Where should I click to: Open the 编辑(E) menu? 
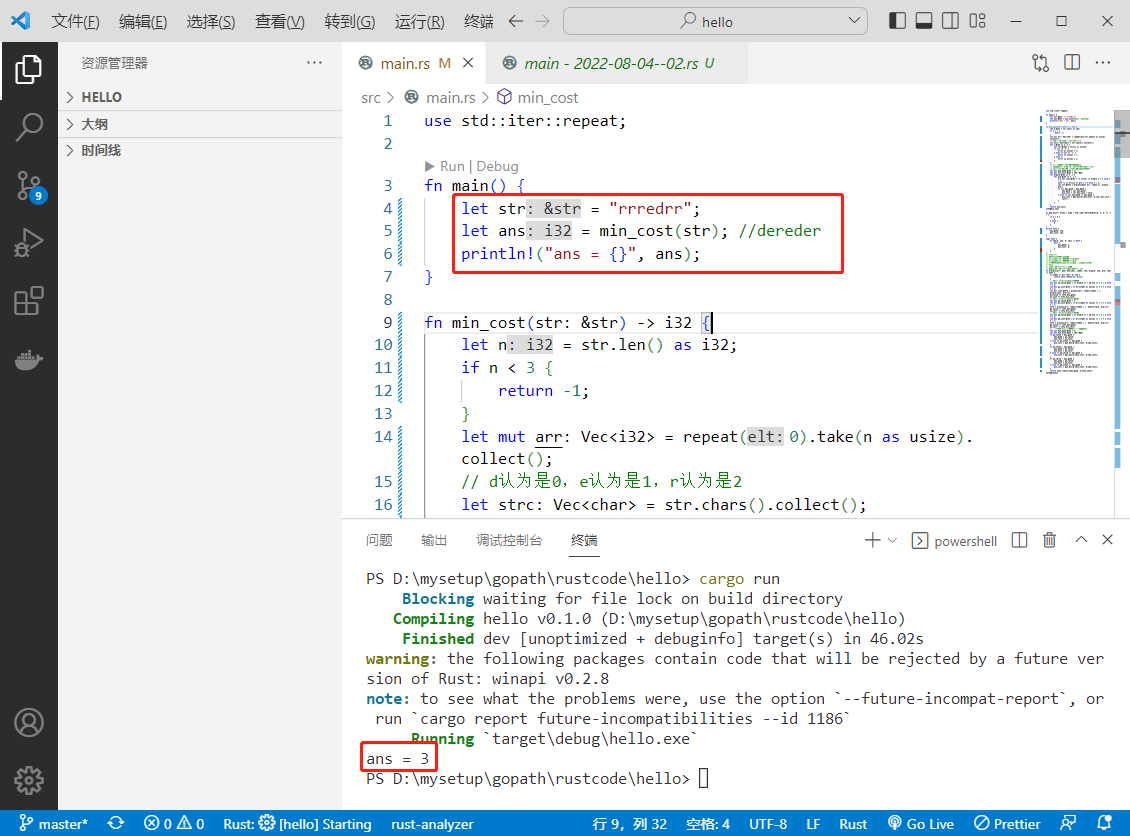tap(143, 22)
